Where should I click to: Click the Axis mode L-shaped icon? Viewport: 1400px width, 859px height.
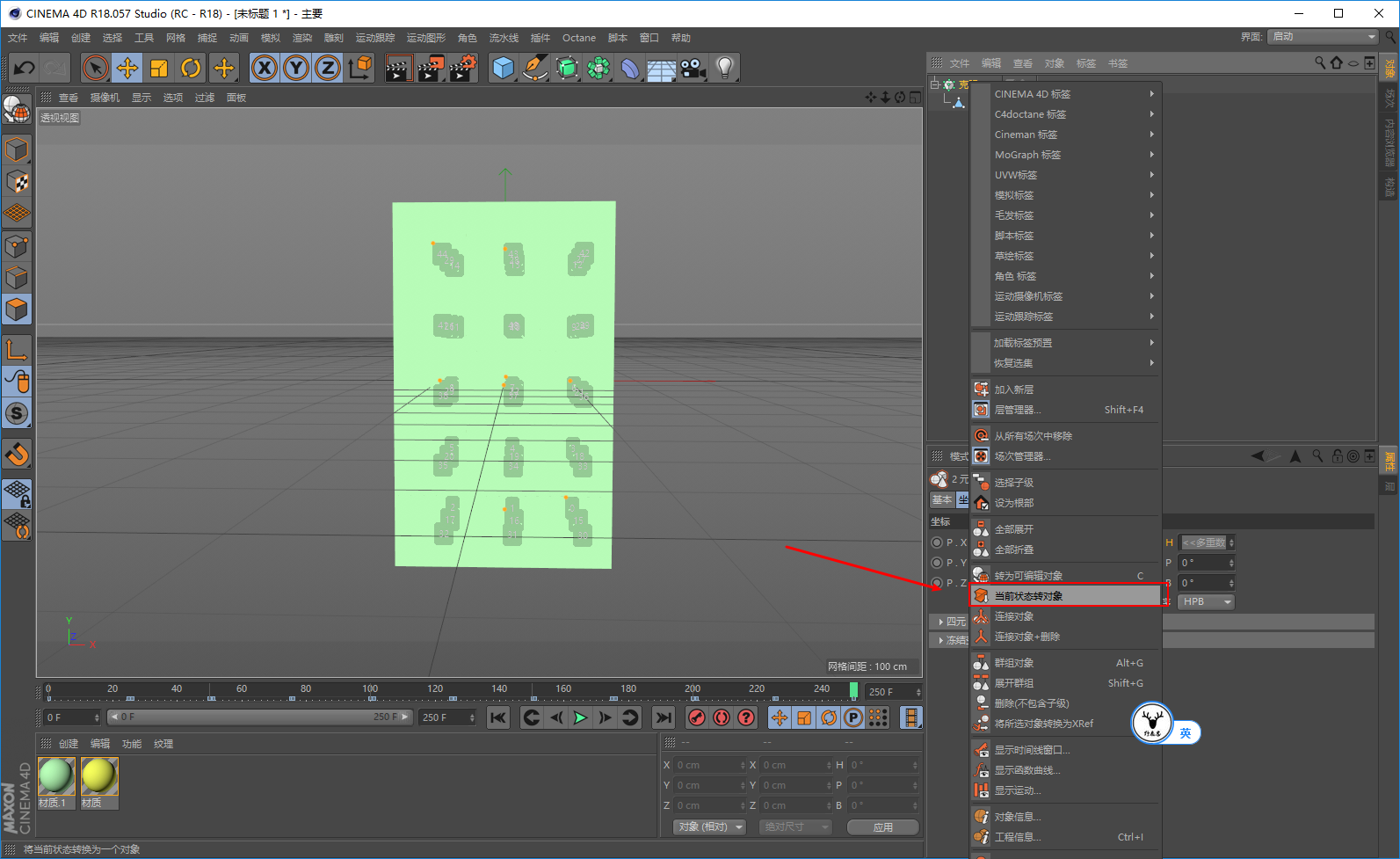pos(17,350)
